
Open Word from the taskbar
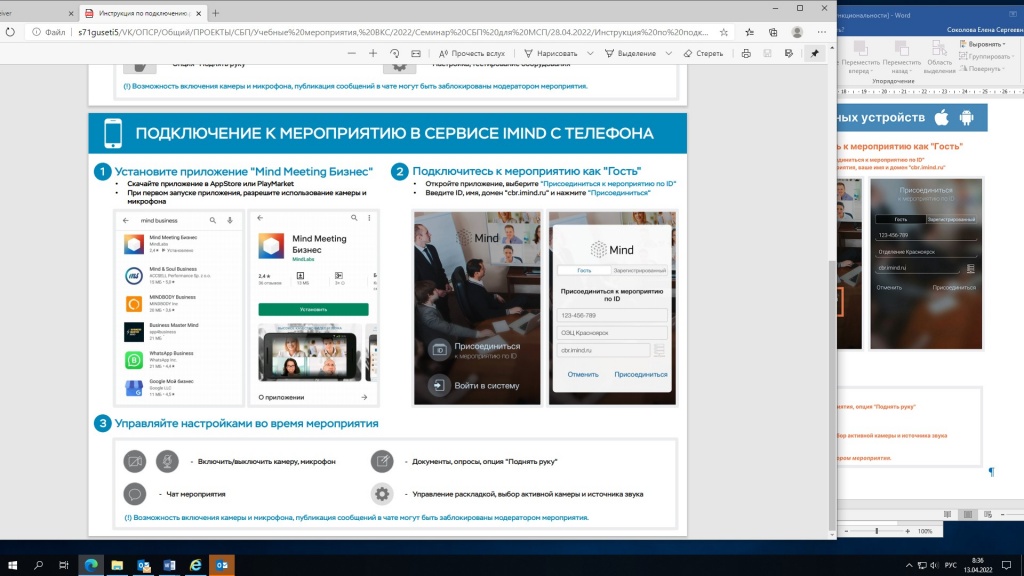[170, 565]
